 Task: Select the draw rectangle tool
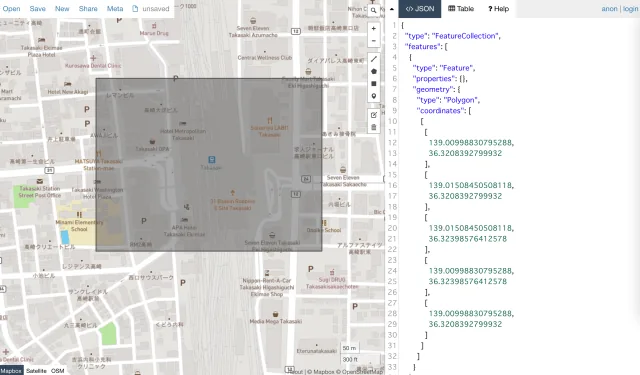click(x=373, y=84)
